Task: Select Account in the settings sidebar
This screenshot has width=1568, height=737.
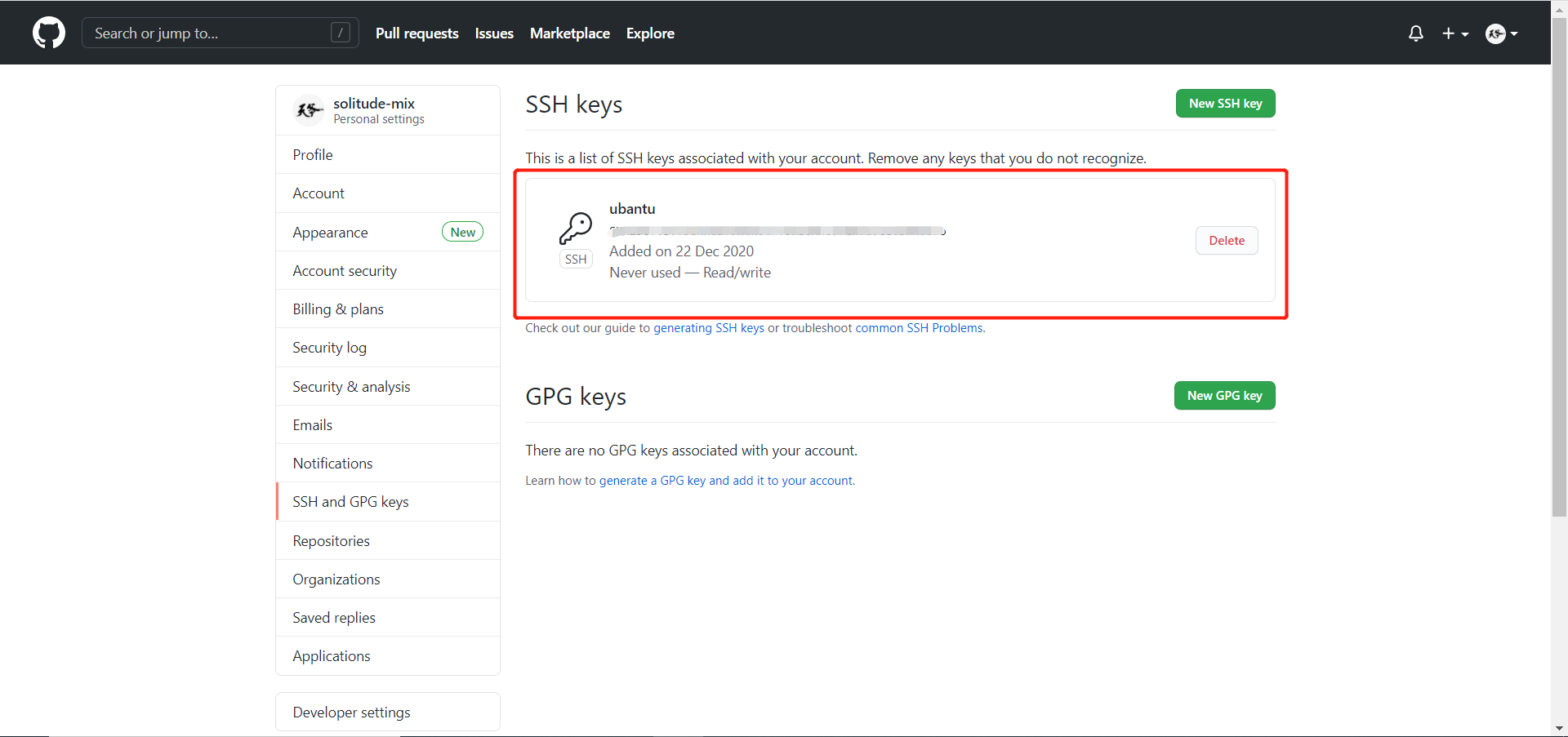Action: (x=388, y=193)
